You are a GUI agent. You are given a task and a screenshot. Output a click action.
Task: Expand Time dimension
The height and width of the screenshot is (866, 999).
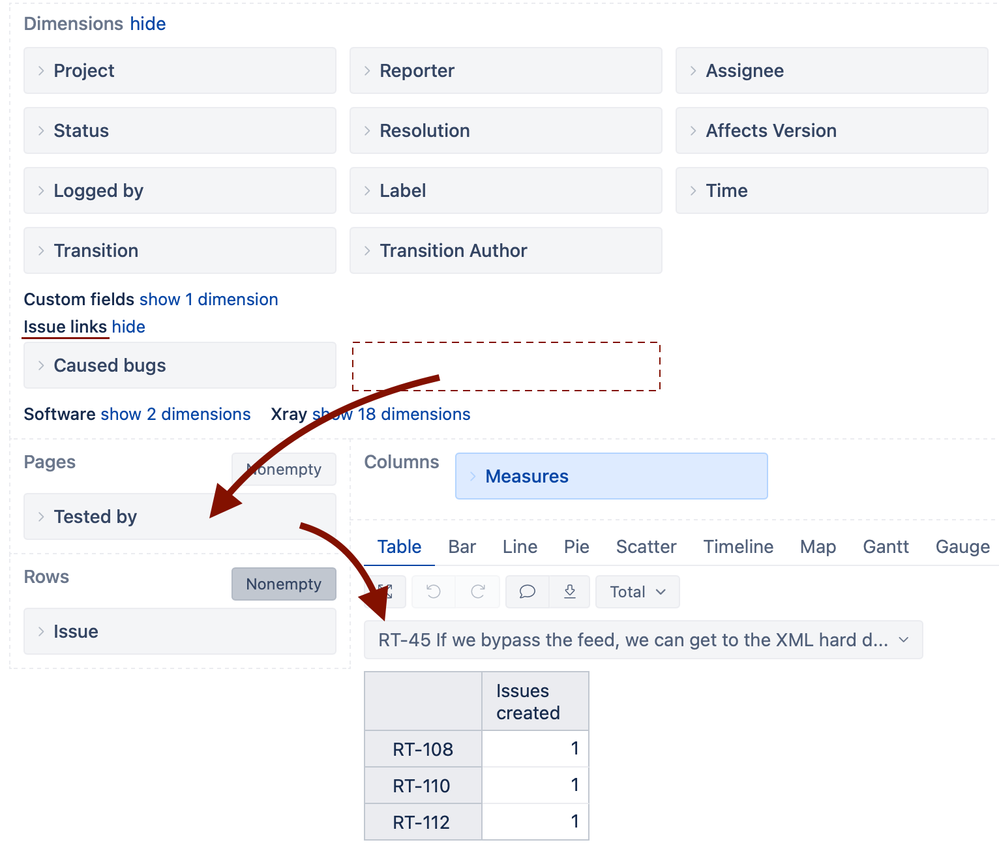click(x=831, y=191)
